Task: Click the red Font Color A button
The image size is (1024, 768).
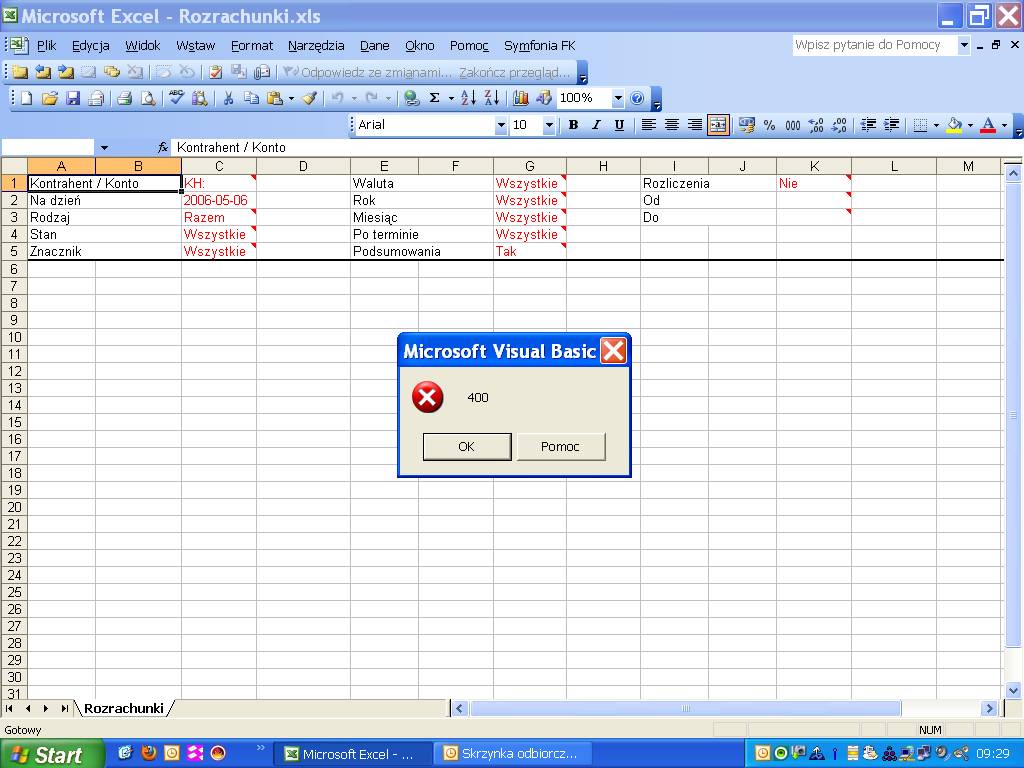Action: pos(989,125)
